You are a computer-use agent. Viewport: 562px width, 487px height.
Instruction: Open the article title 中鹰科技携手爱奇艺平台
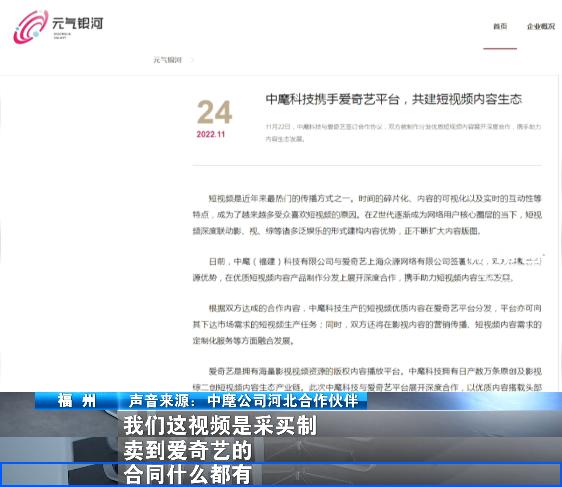tap(394, 99)
